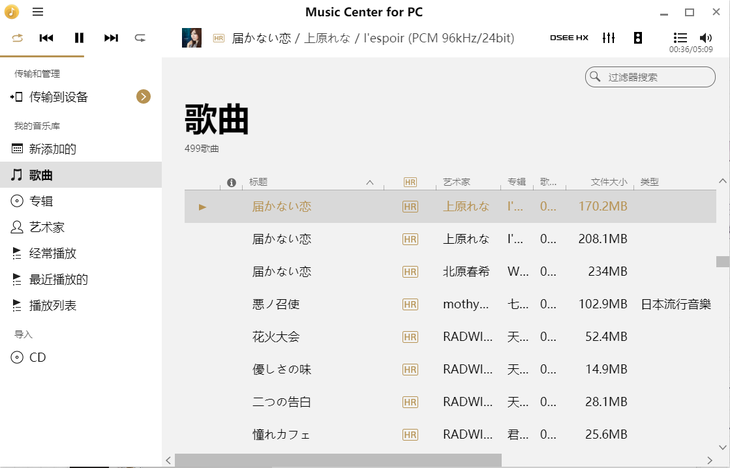
Task: Click artist mothy... in 悪ノ召使 row
Action: (466, 304)
